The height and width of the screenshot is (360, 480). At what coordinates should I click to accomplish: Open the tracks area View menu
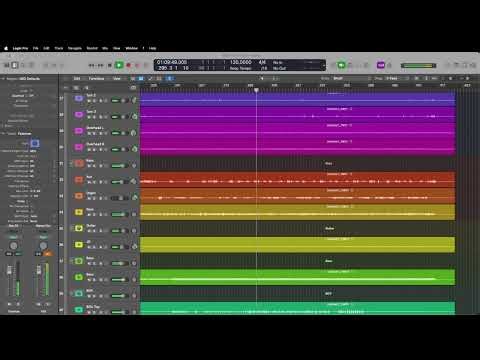click(117, 79)
